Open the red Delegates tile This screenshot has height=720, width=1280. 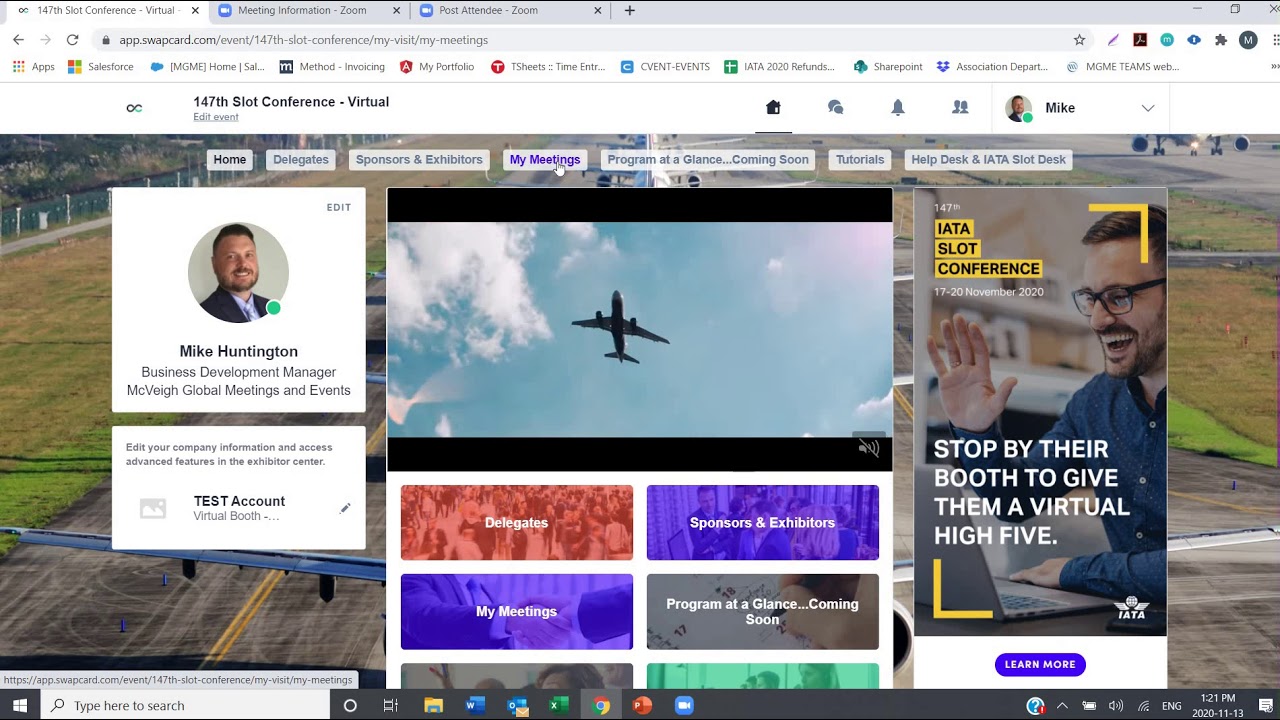click(x=517, y=523)
